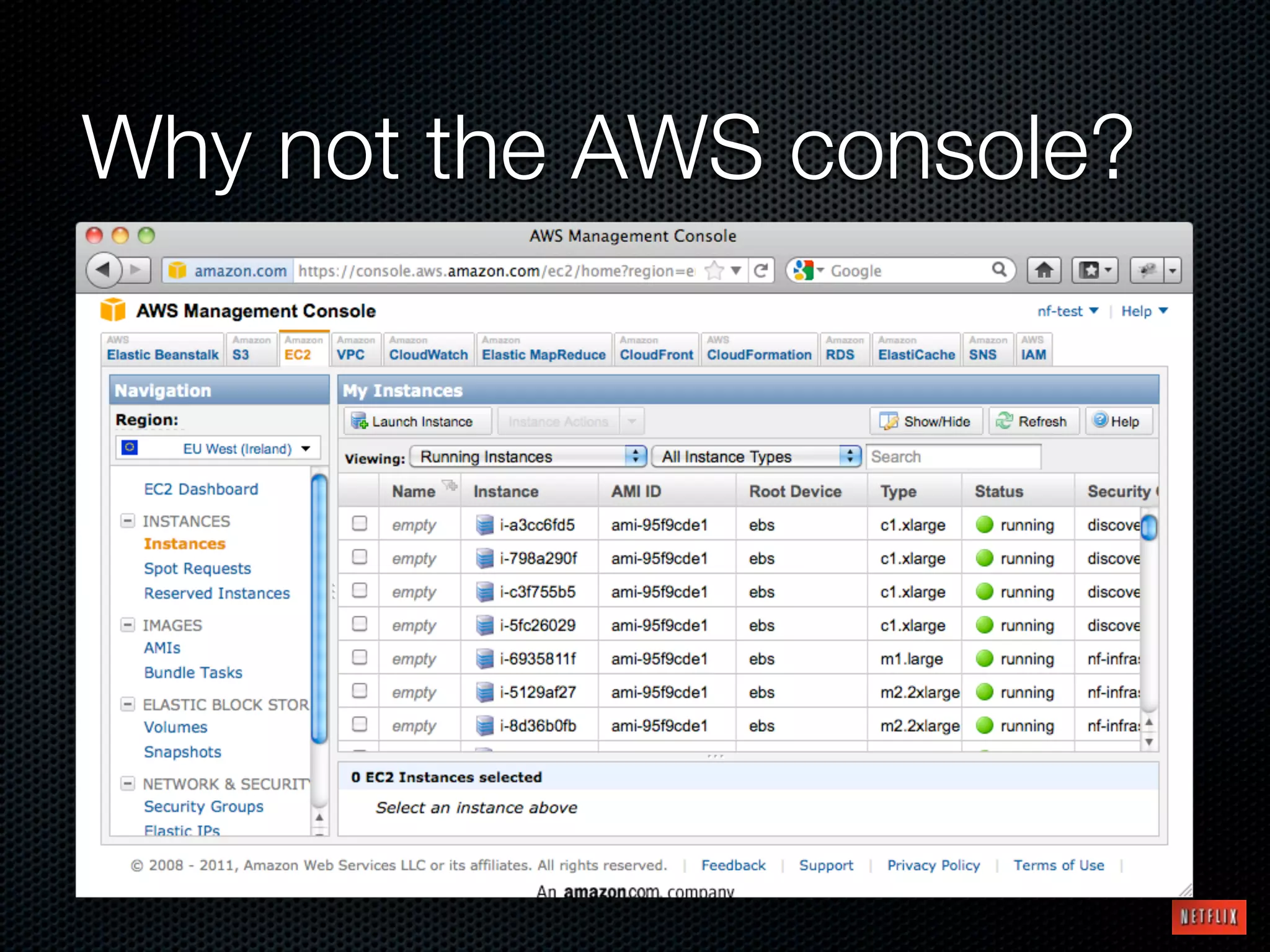Switch to the CloudWatch tab
This screenshot has height=952, width=1270.
pos(429,350)
